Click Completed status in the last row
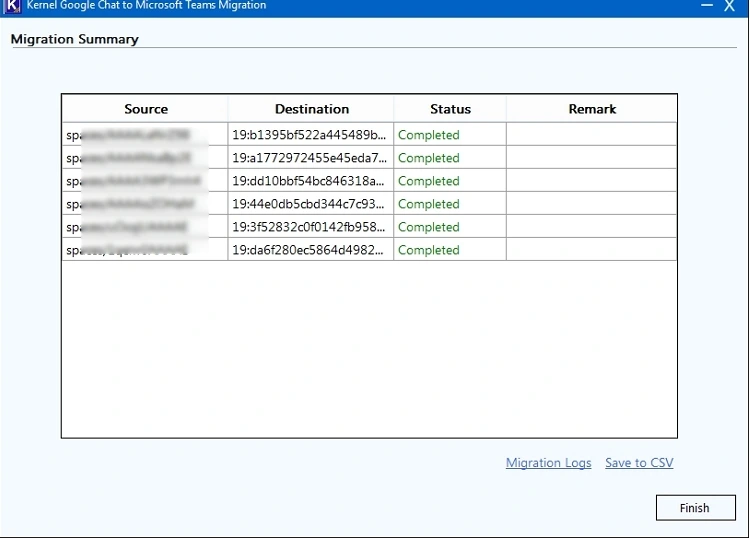Screen dimensions: 750x547 coord(429,250)
